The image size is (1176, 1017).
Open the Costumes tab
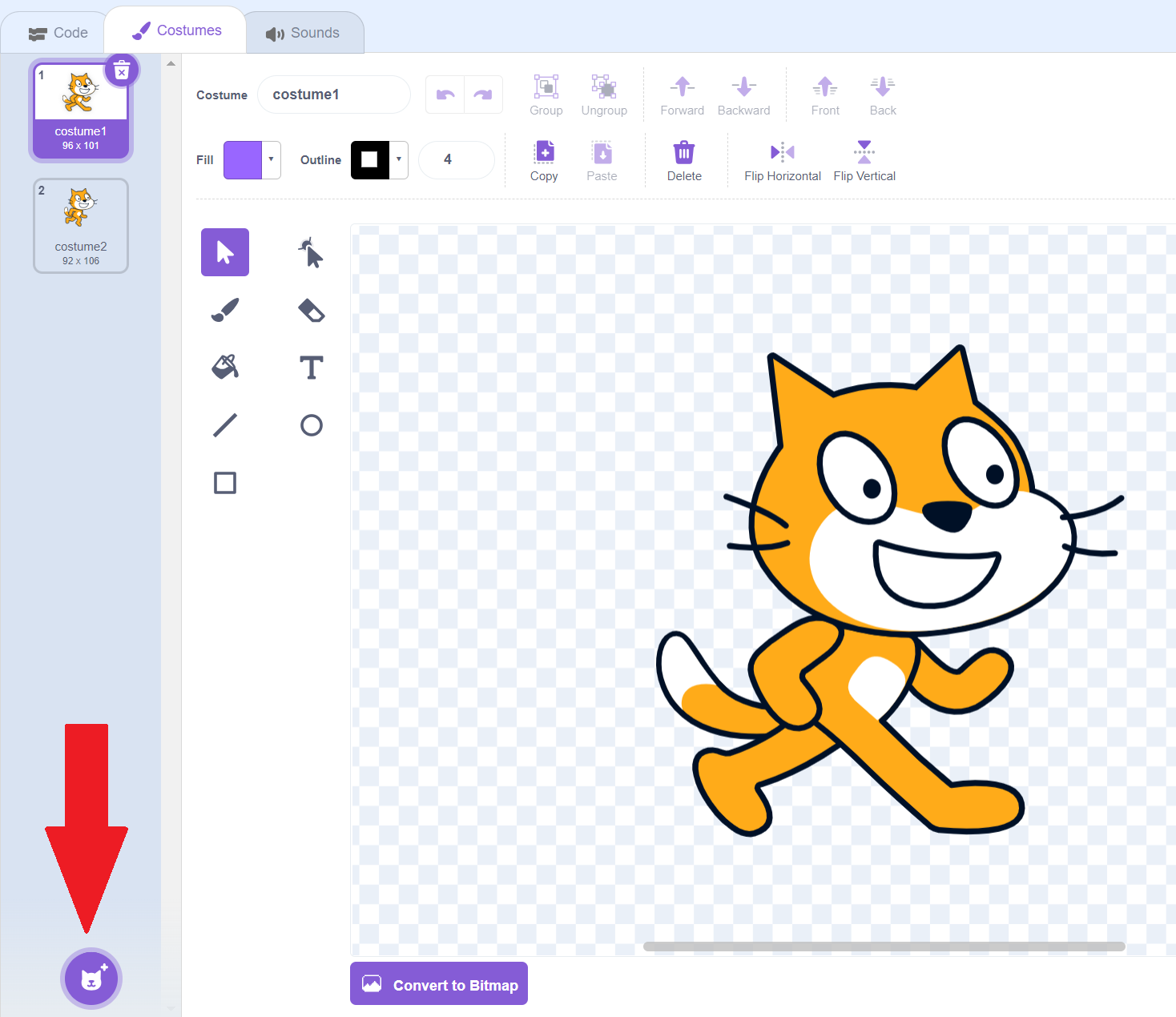point(176,30)
